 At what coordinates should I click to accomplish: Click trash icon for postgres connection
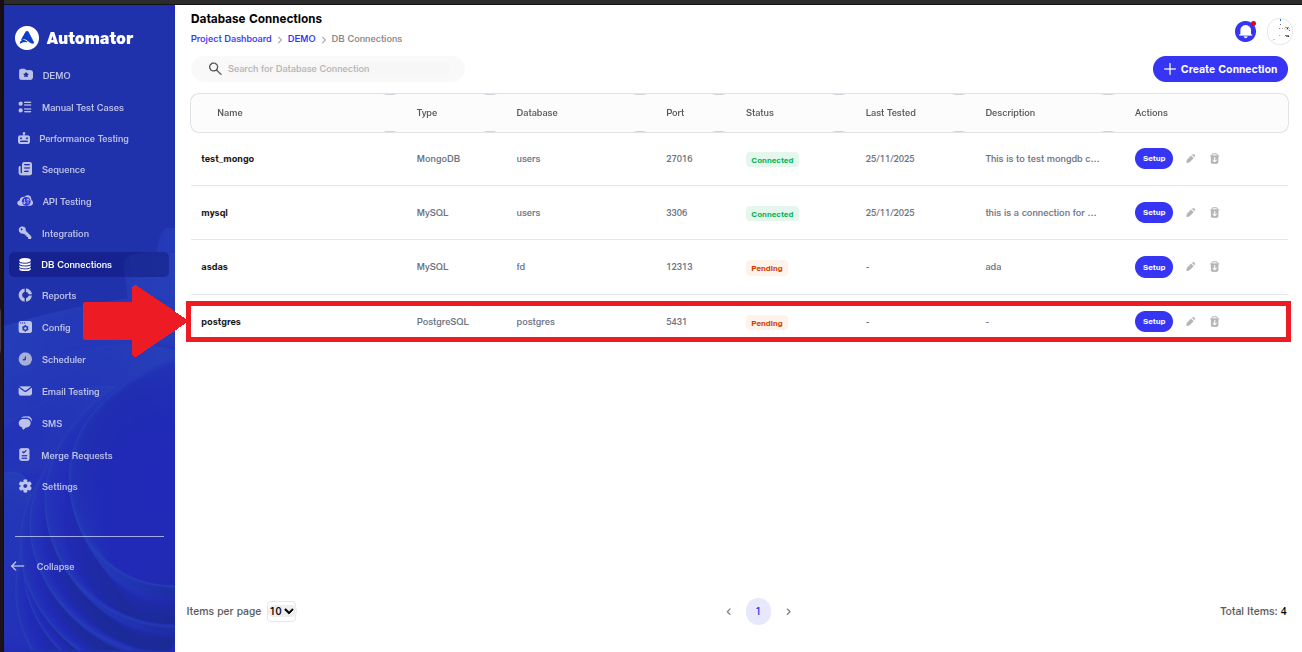coord(1214,322)
